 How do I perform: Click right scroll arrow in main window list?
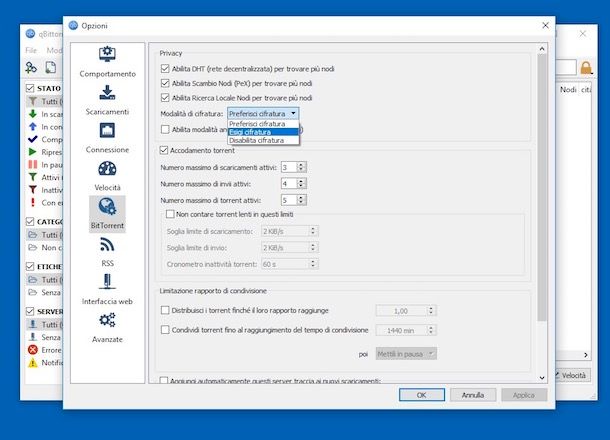click(586, 355)
